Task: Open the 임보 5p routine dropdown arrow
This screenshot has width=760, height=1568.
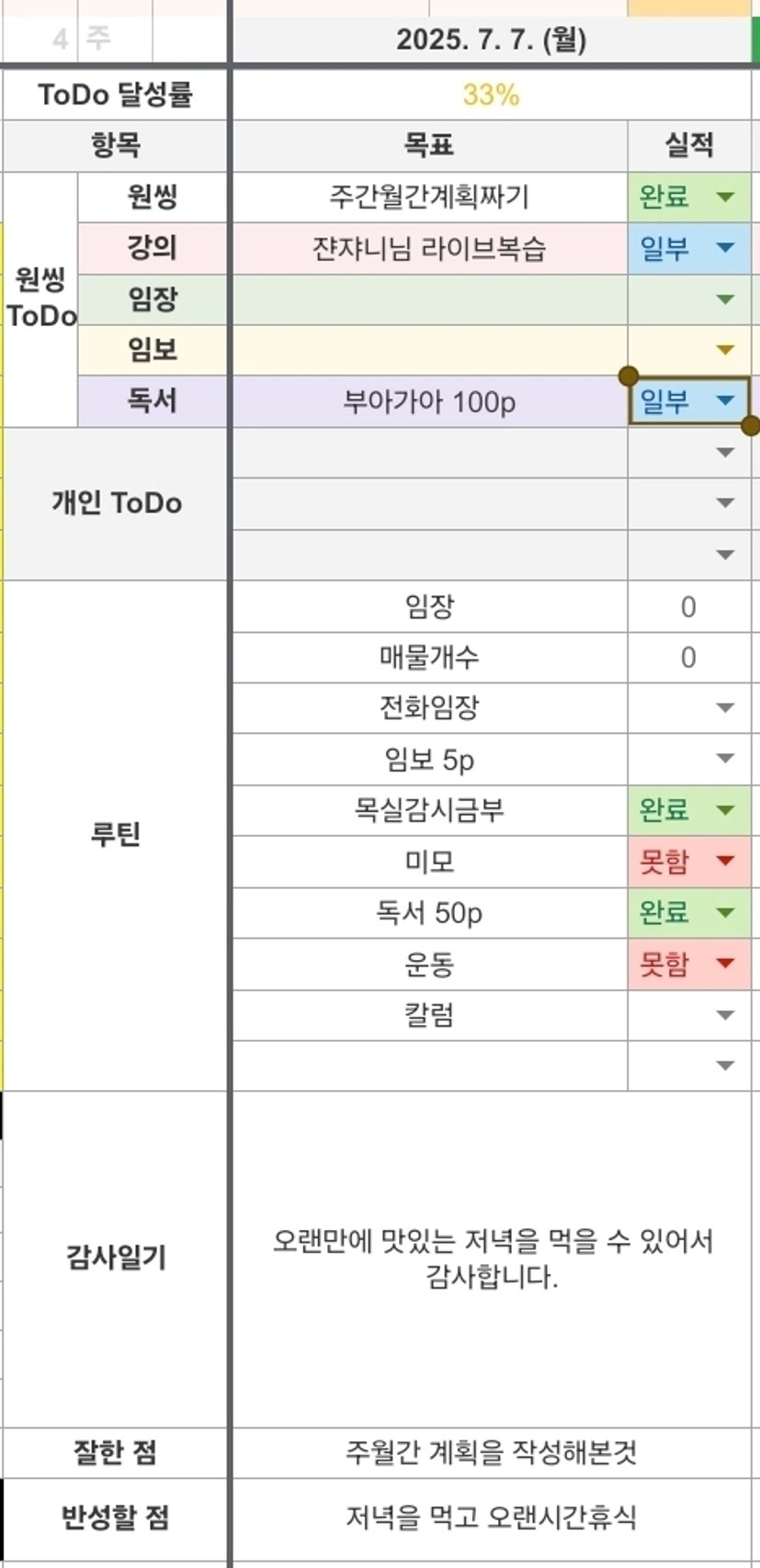Action: tap(725, 759)
